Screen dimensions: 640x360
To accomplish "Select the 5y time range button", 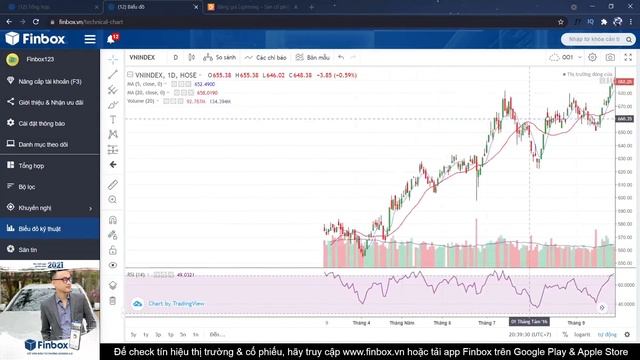I will click(x=133, y=335).
